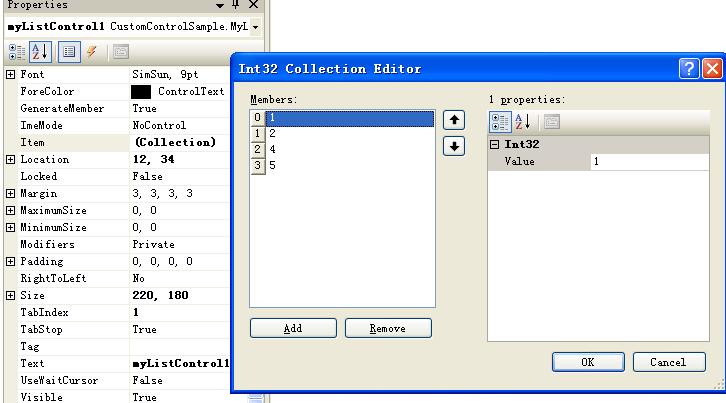The image size is (726, 403).
Task: Click the Add button
Action: [x=293, y=328]
